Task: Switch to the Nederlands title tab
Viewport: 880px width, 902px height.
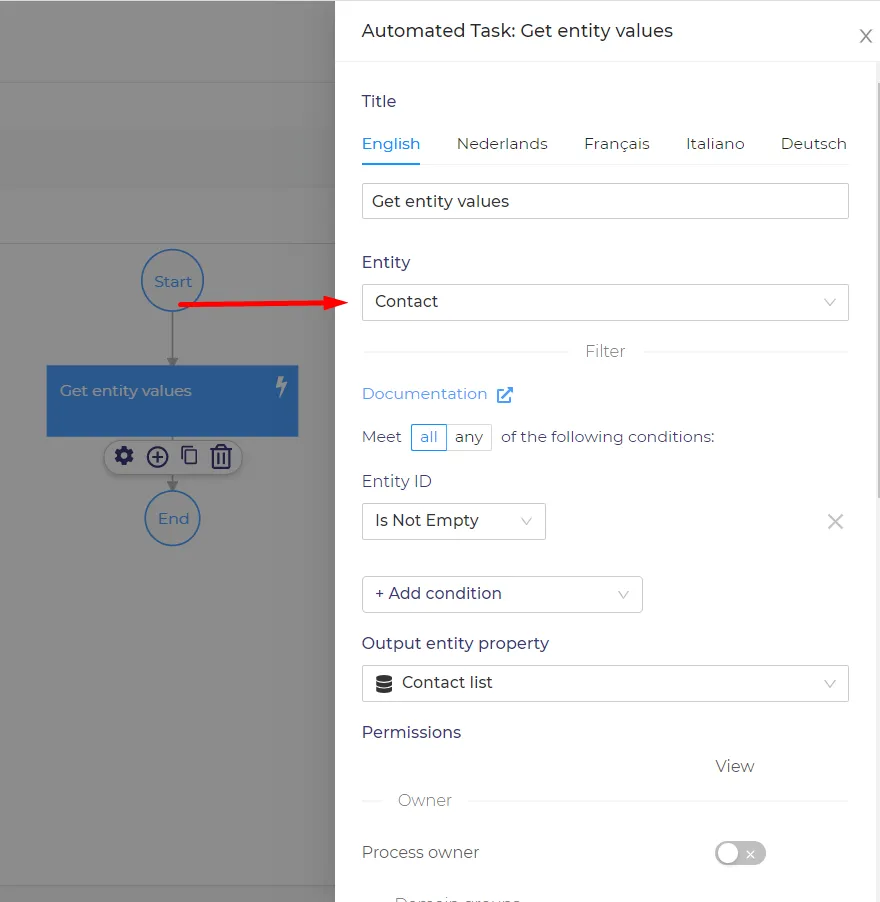Action: [502, 144]
